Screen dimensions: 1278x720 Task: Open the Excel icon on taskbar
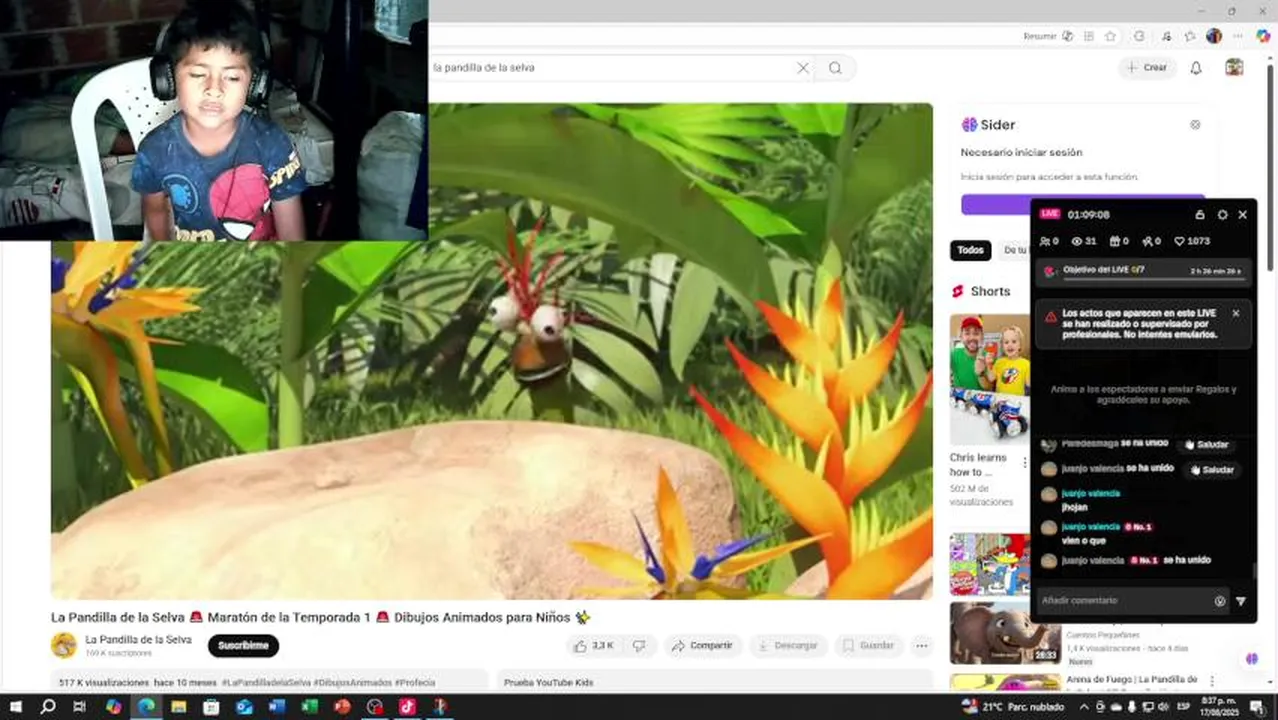[x=309, y=707]
